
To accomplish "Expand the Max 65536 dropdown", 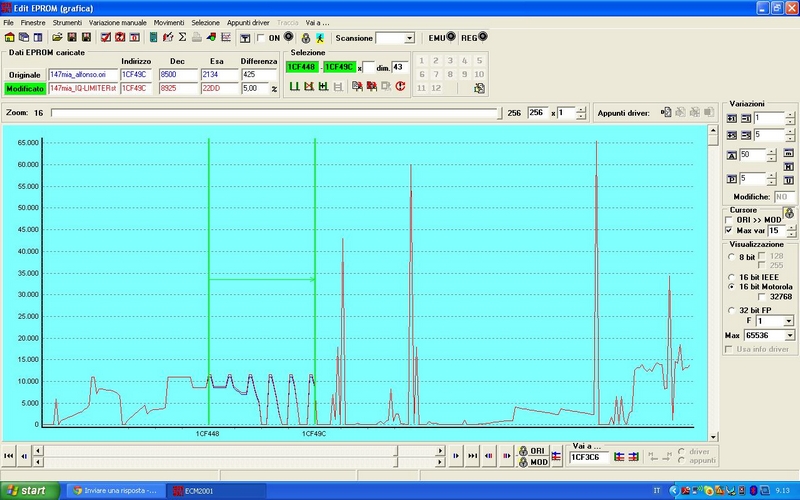I will point(789,334).
